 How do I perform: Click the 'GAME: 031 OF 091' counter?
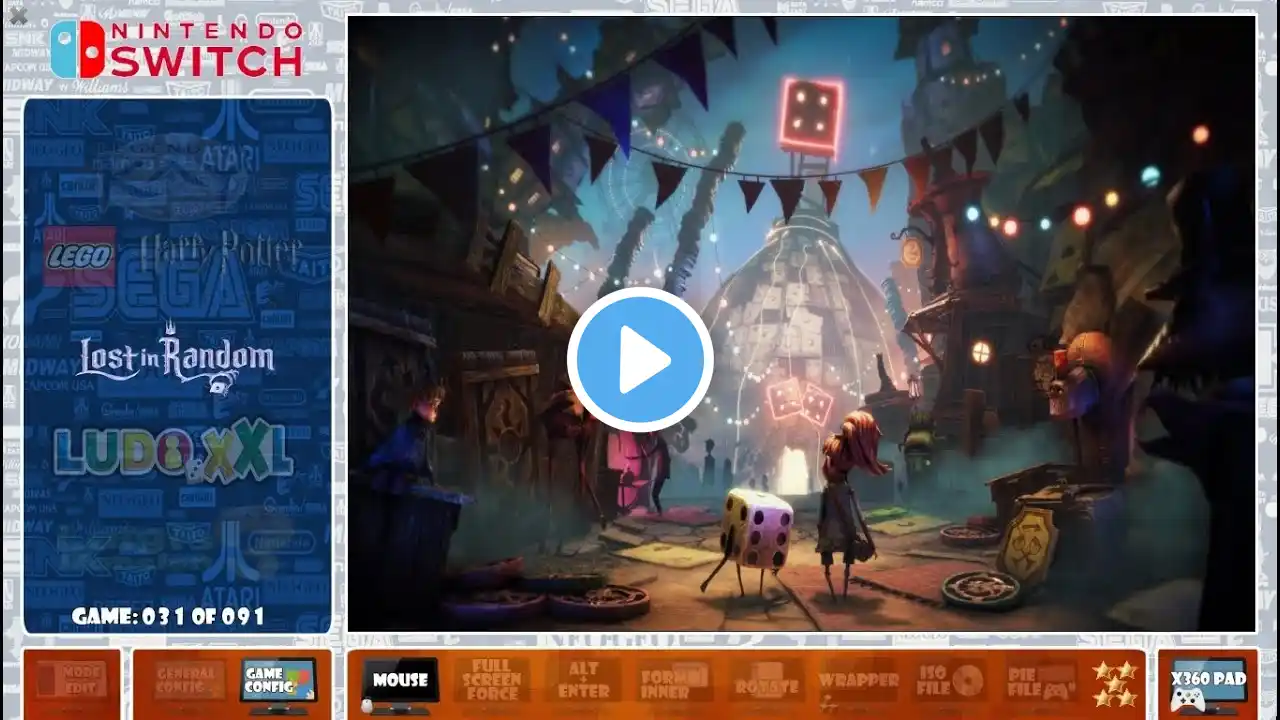pos(168,616)
